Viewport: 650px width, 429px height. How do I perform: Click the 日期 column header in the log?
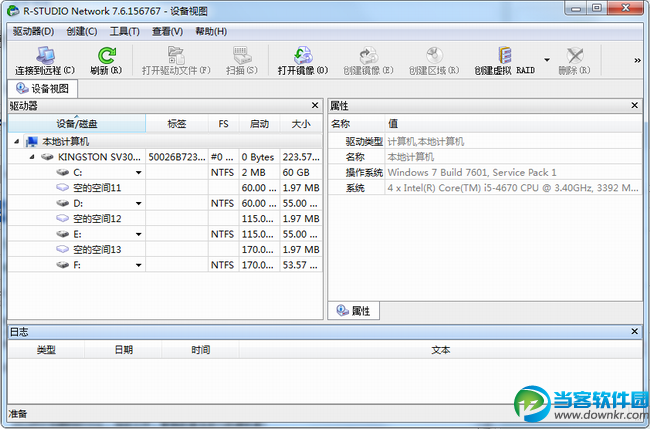pos(124,350)
